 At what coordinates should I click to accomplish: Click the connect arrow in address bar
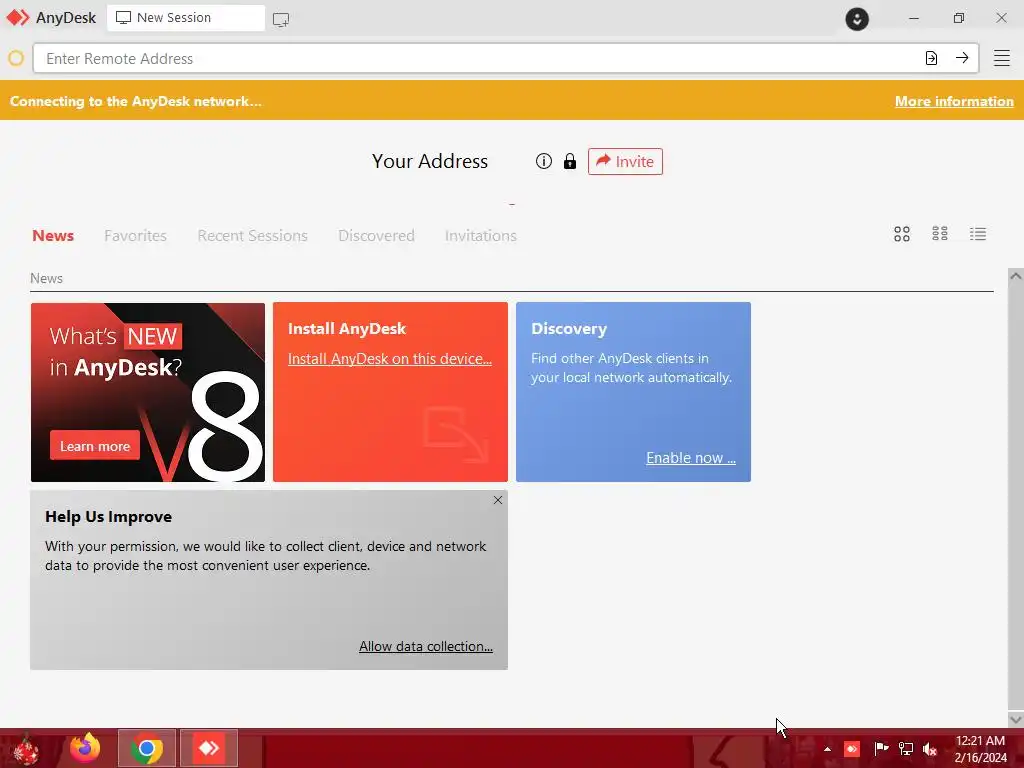coord(961,58)
